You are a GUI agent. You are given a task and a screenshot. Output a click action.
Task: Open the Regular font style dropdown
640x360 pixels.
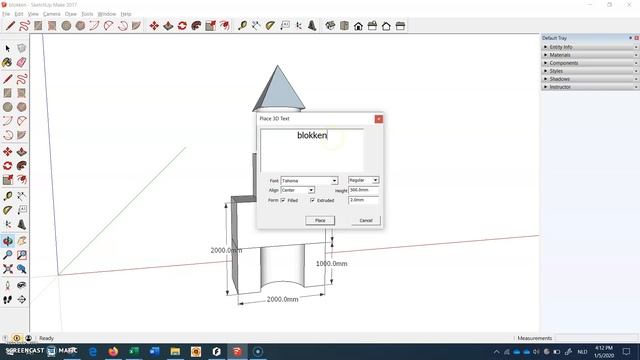coord(364,180)
